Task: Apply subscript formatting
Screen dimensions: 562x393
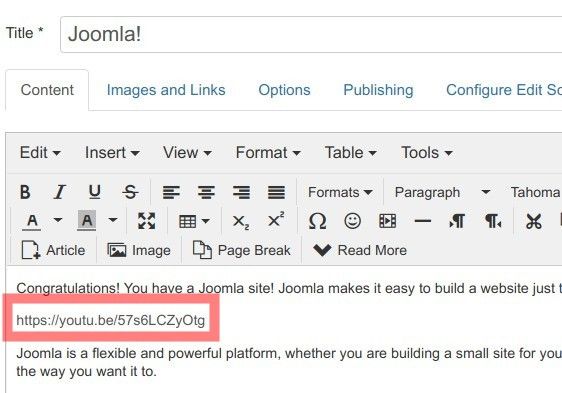Action: (240, 222)
